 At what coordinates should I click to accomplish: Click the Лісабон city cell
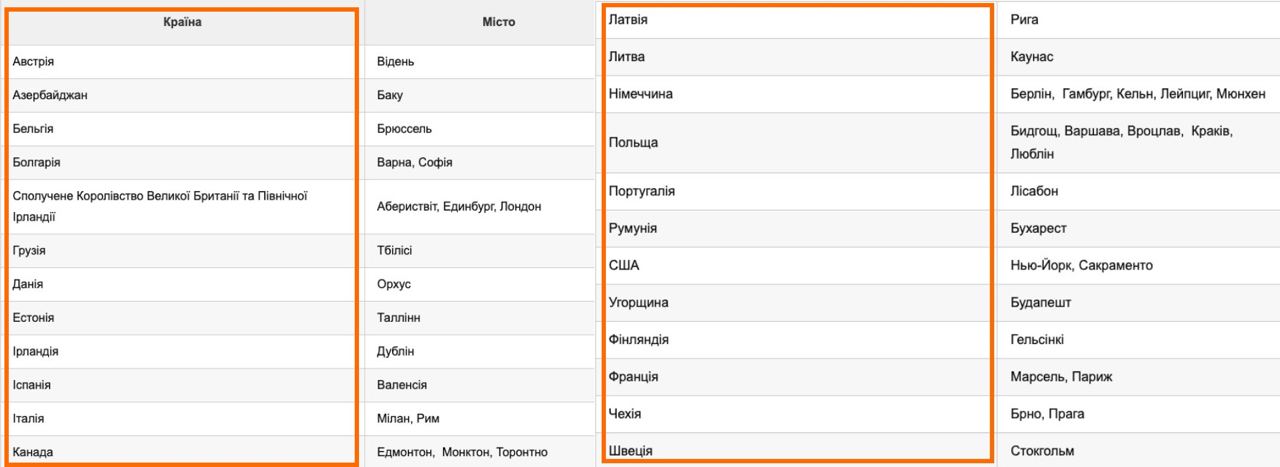pyautogui.click(x=1034, y=191)
